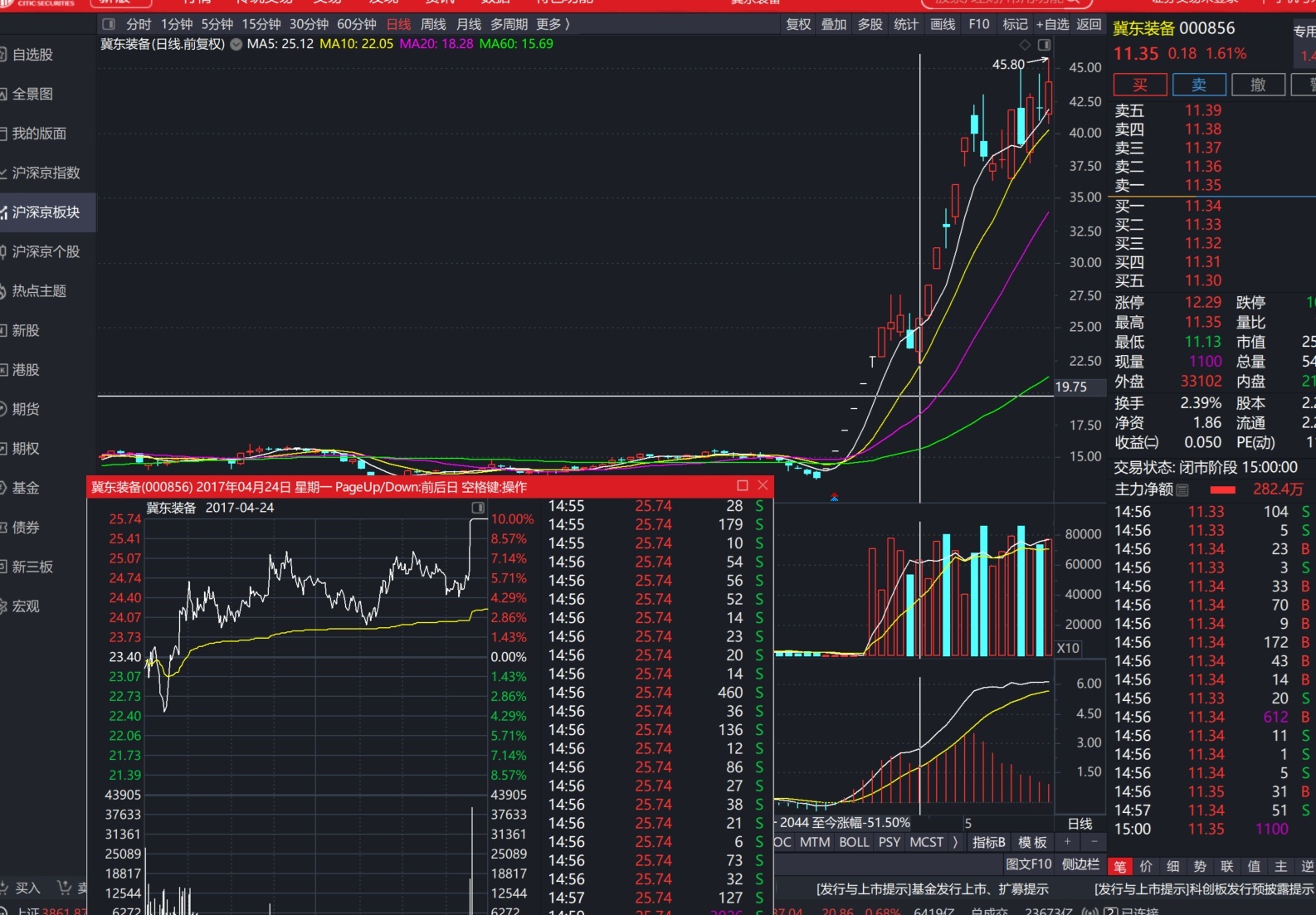Click 统计 statistics toolbar button
This screenshot has height=915, width=1316.
pyautogui.click(x=906, y=24)
